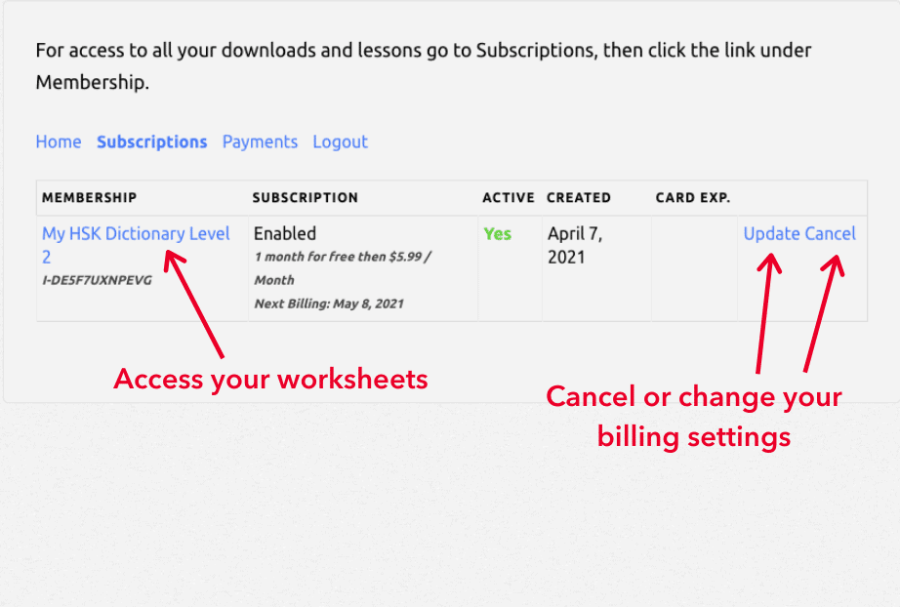Click the subscription ID I-DE5F7UXNPEVG
The image size is (900, 607).
(97, 280)
